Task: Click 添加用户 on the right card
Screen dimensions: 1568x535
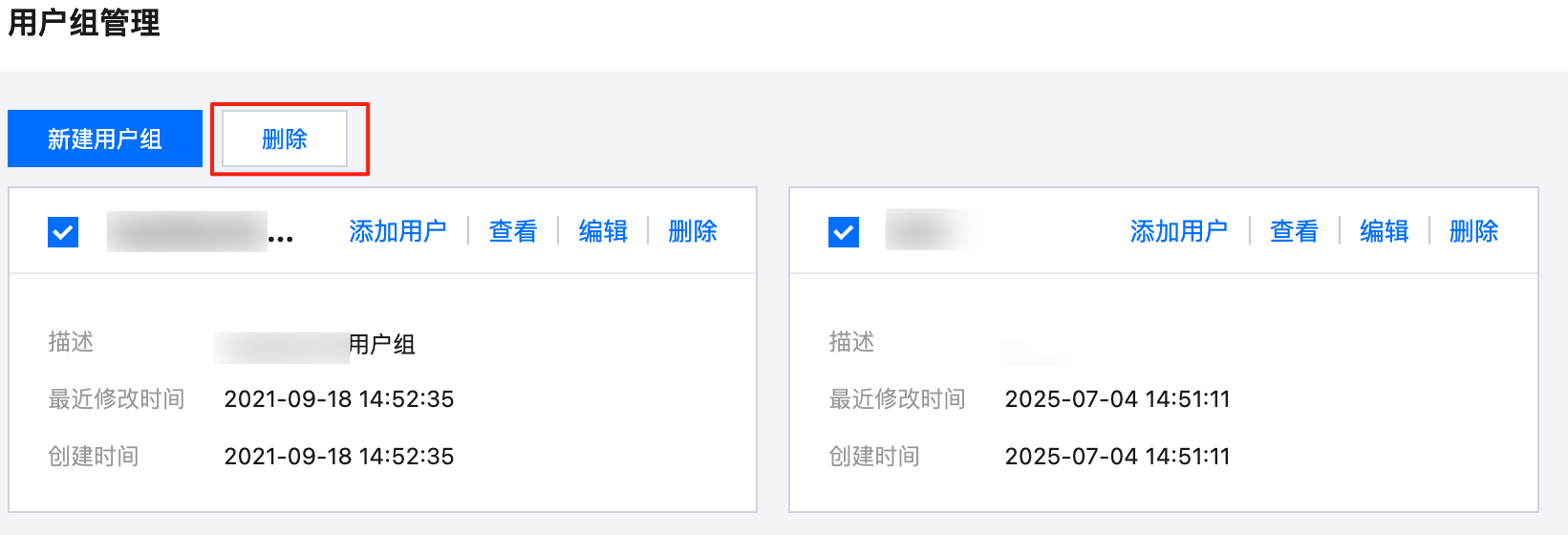Action: (x=1179, y=231)
